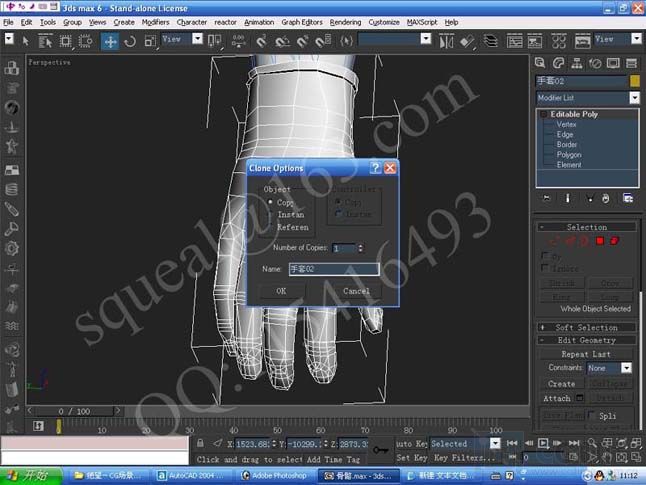This screenshot has height=485, width=646.
Task: Open render type View dropdown
Action: (x=618, y=39)
